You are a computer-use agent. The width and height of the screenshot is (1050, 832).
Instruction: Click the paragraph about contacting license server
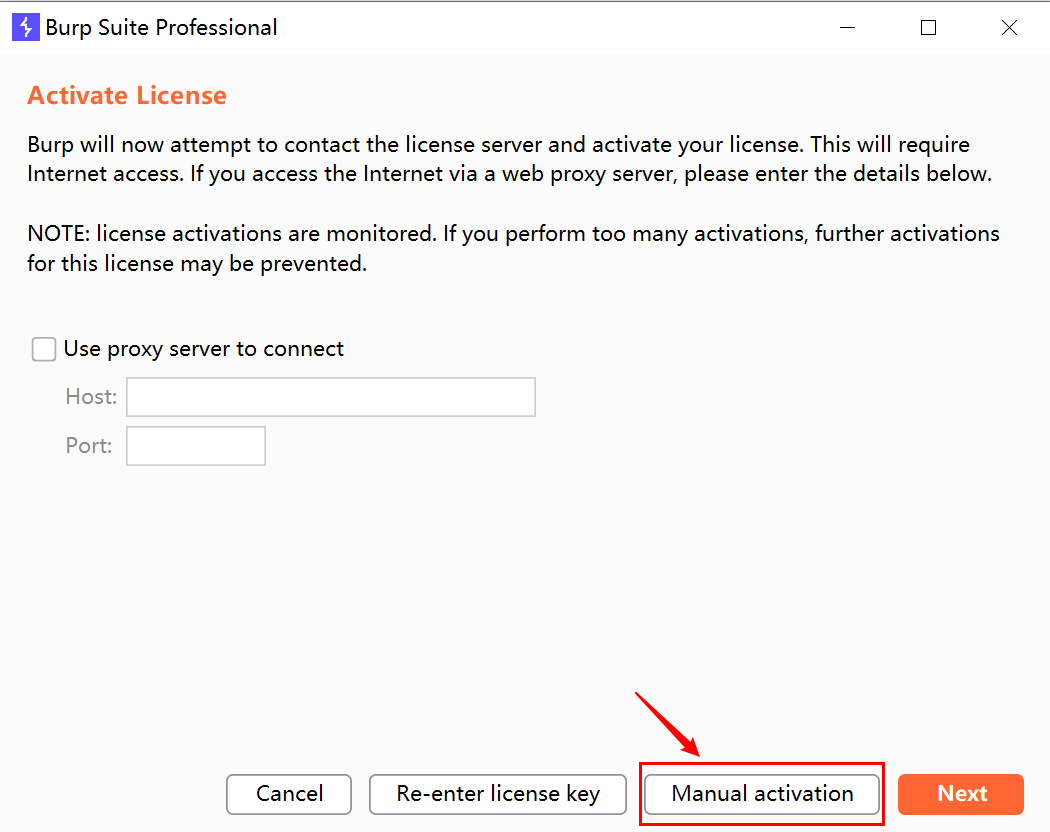509,159
